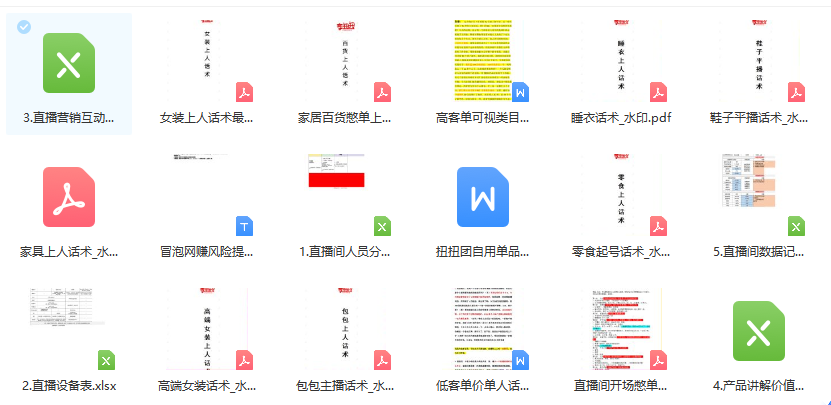Click the file name 高客单可视类目...
This screenshot has width=831, height=405.
point(483,118)
